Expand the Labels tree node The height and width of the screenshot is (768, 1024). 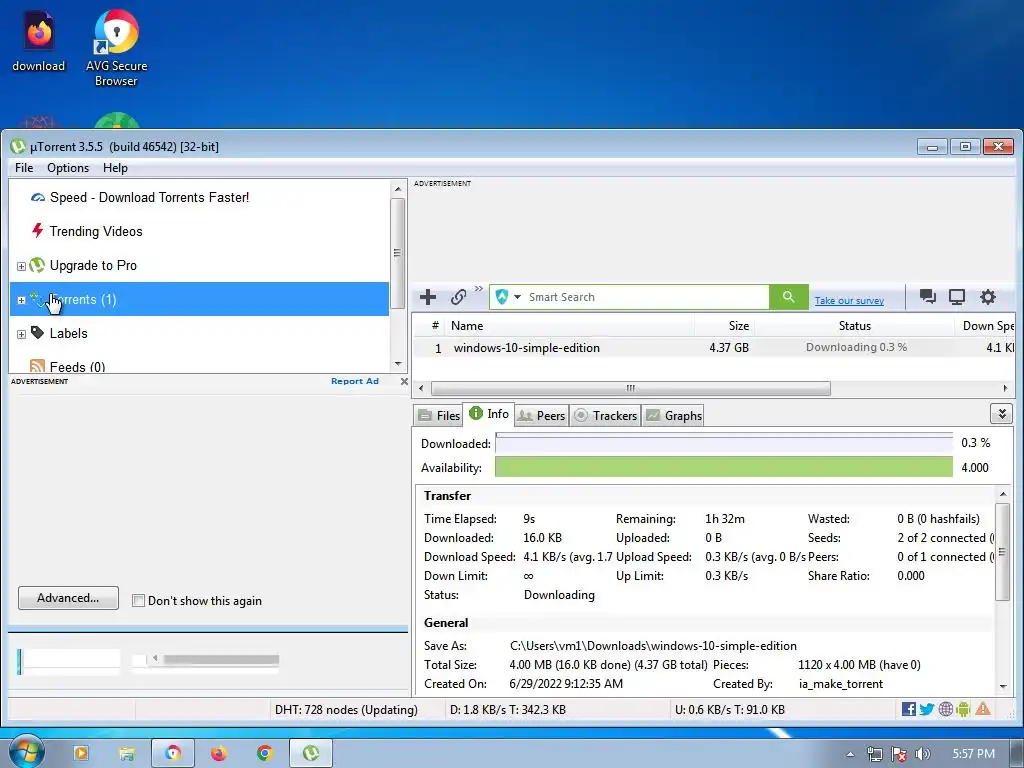click(21, 334)
